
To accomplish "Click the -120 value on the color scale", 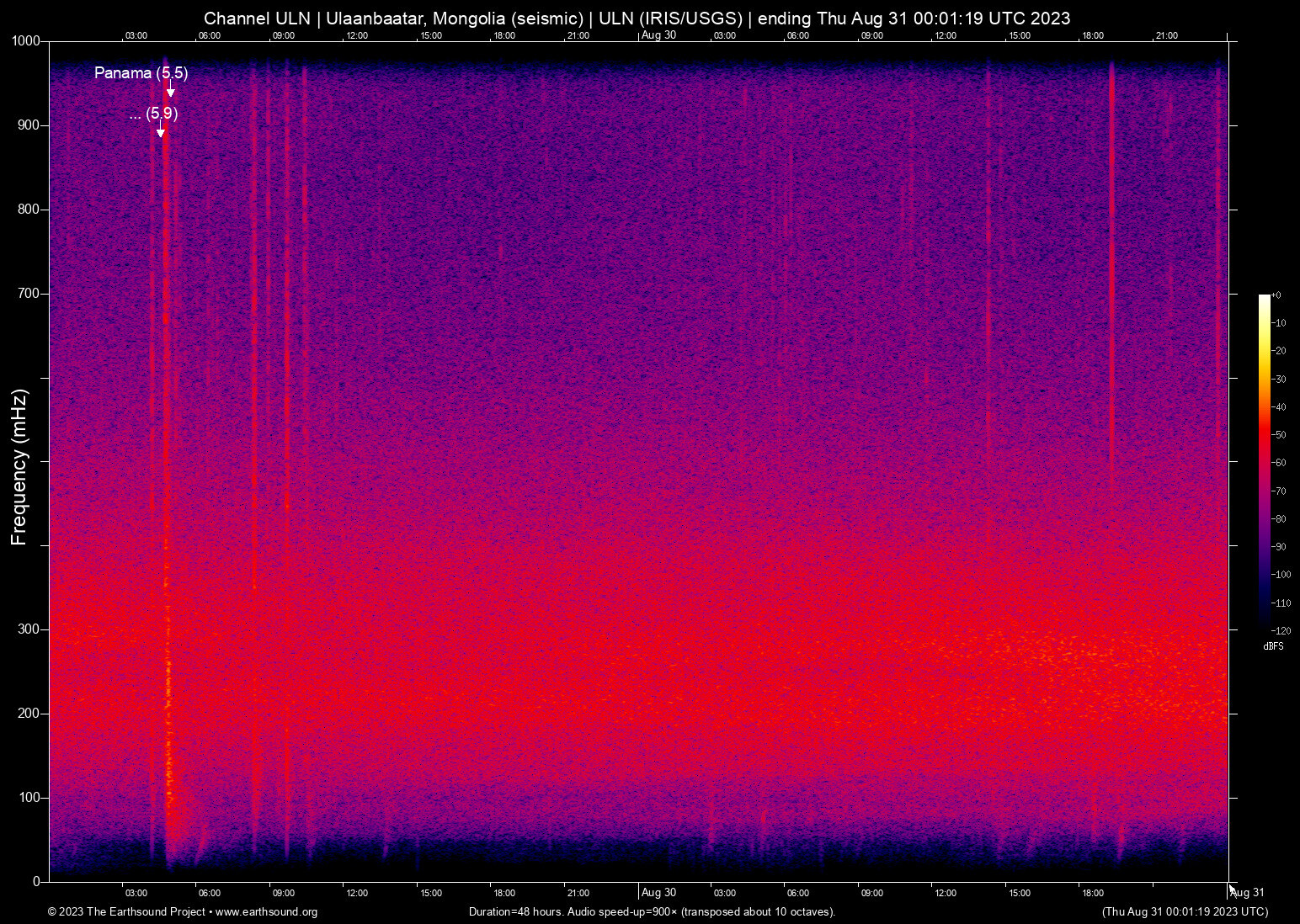I will [1281, 630].
